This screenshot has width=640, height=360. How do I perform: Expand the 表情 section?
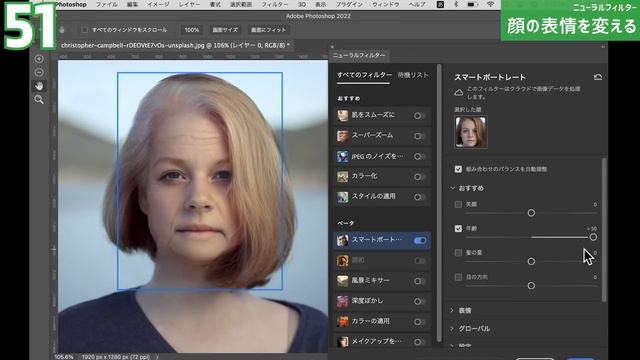452,311
